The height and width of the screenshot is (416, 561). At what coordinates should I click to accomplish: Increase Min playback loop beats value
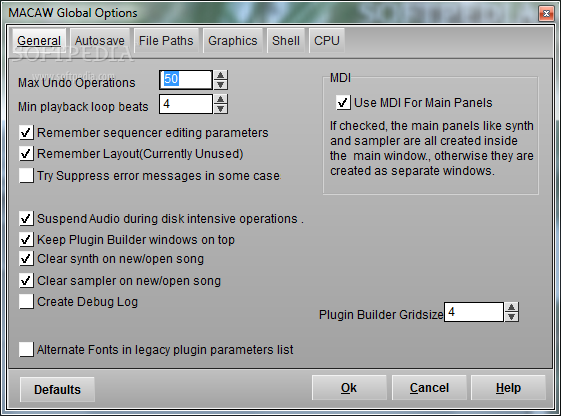tap(220, 99)
